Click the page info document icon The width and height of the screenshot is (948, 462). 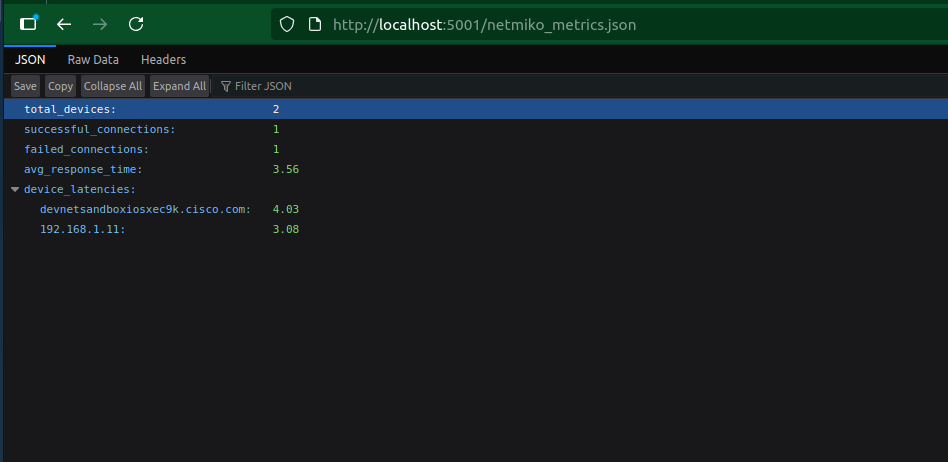pyautogui.click(x=314, y=24)
